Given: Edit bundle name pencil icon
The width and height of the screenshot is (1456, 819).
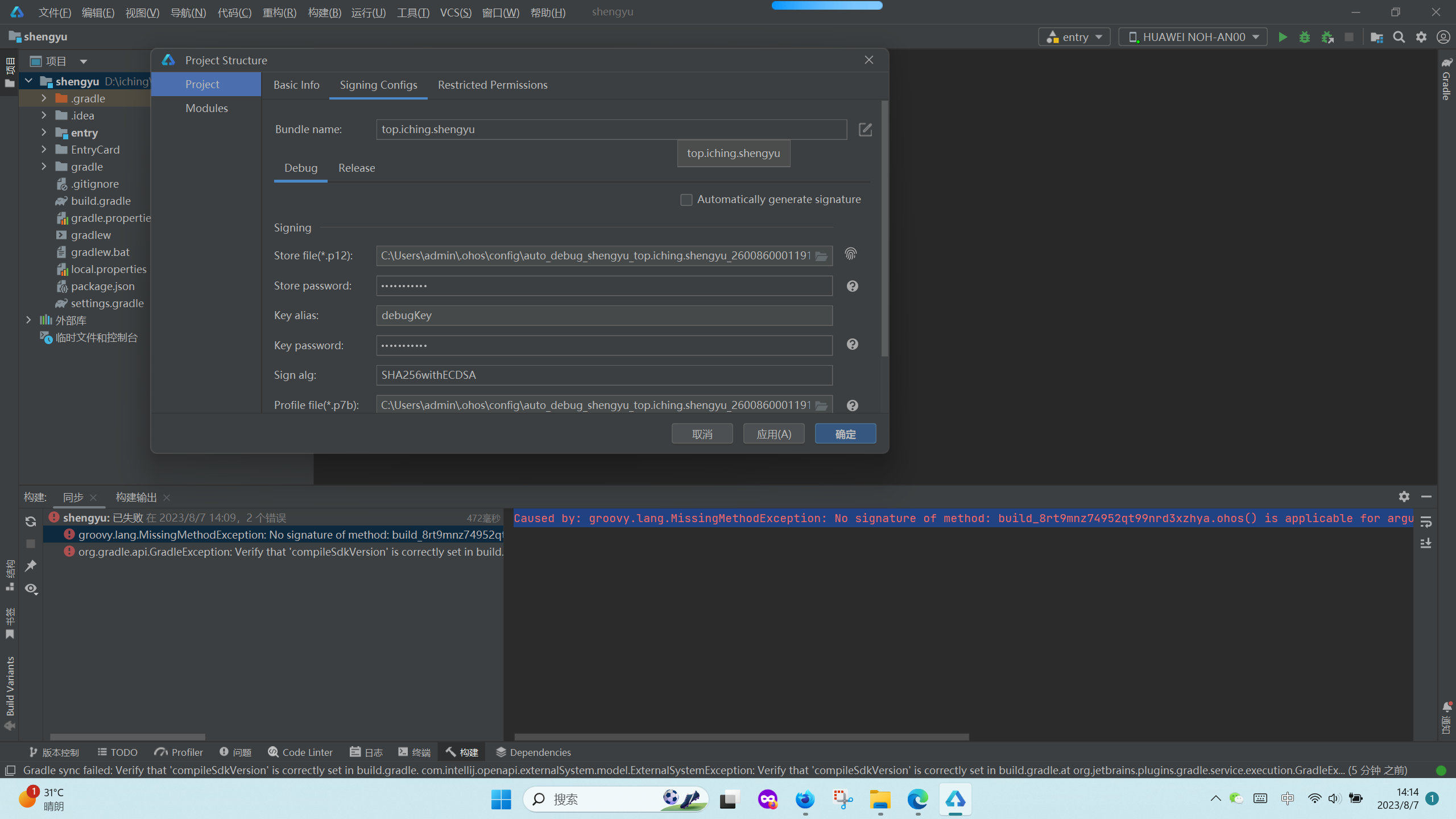Looking at the screenshot, I should tap(865, 130).
